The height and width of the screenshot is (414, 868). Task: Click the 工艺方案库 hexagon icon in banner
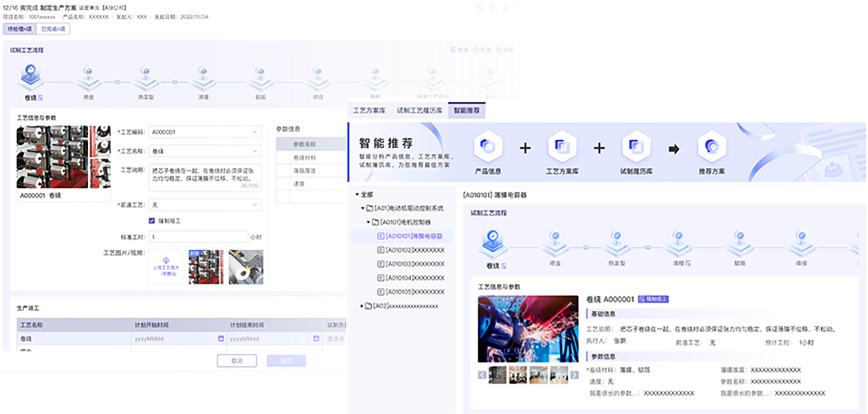click(561, 147)
